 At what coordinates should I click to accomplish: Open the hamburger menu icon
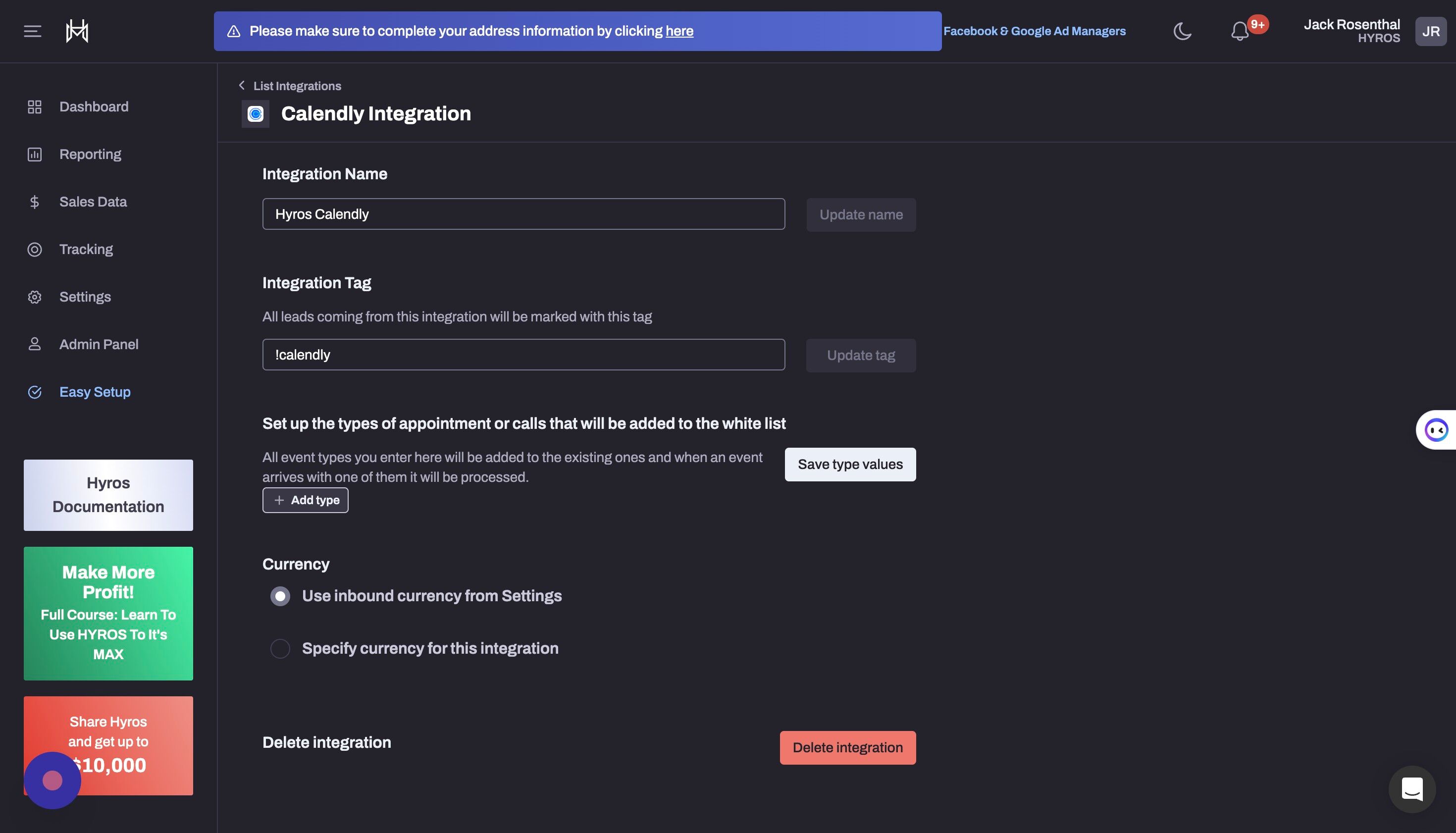click(33, 31)
